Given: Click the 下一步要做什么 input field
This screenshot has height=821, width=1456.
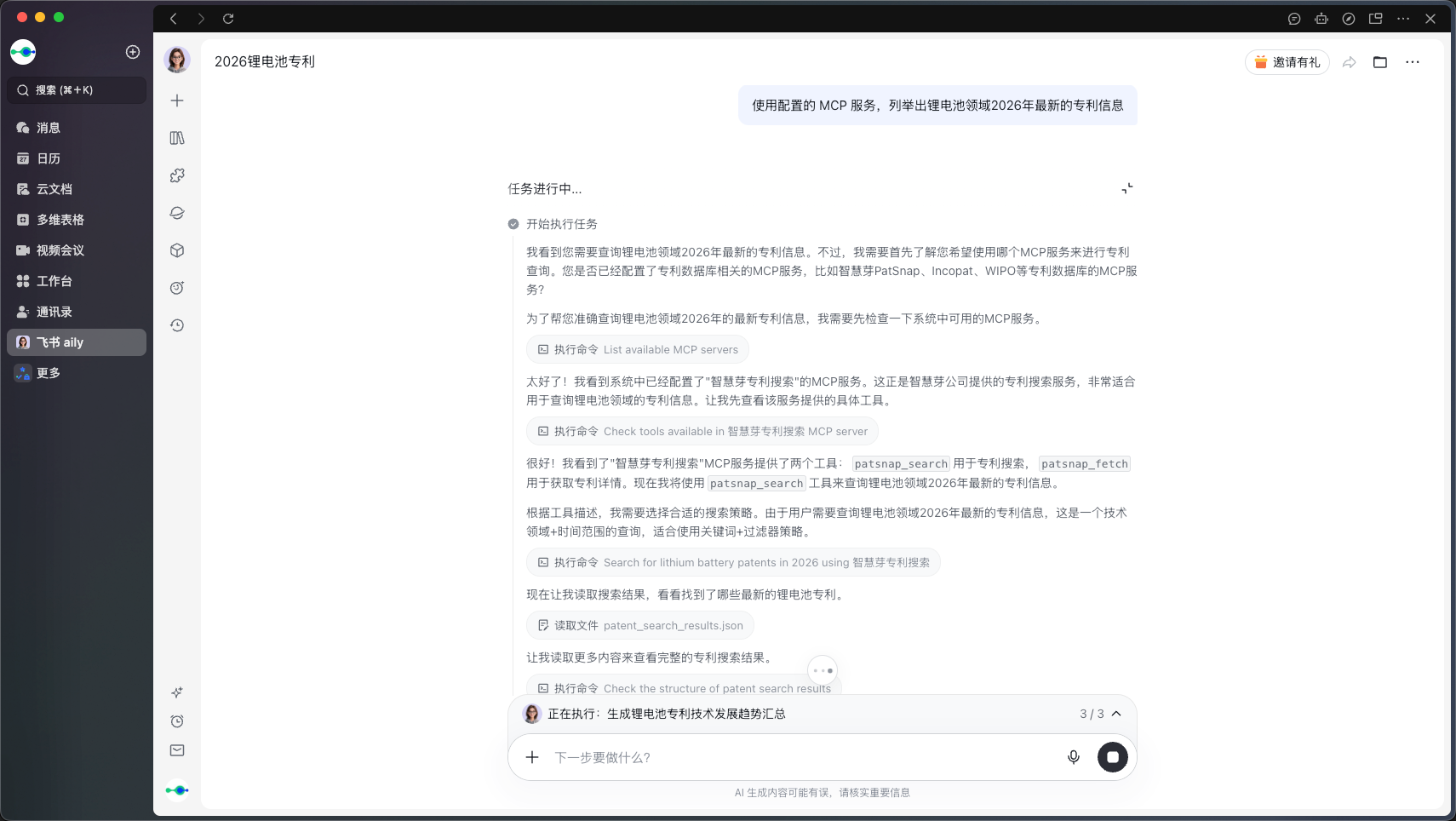Looking at the screenshot, I should 800,757.
